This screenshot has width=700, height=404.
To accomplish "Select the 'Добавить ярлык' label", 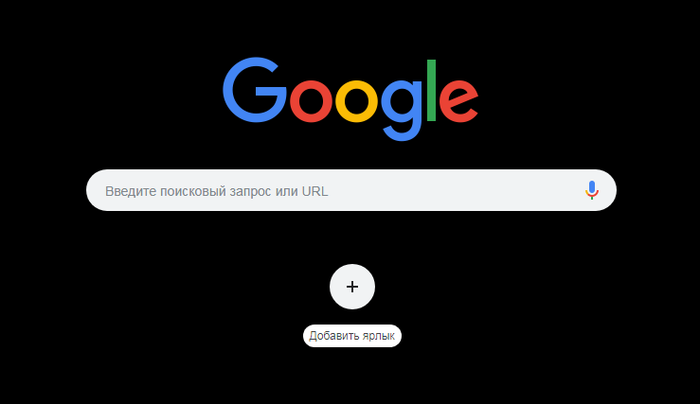I will (352, 336).
